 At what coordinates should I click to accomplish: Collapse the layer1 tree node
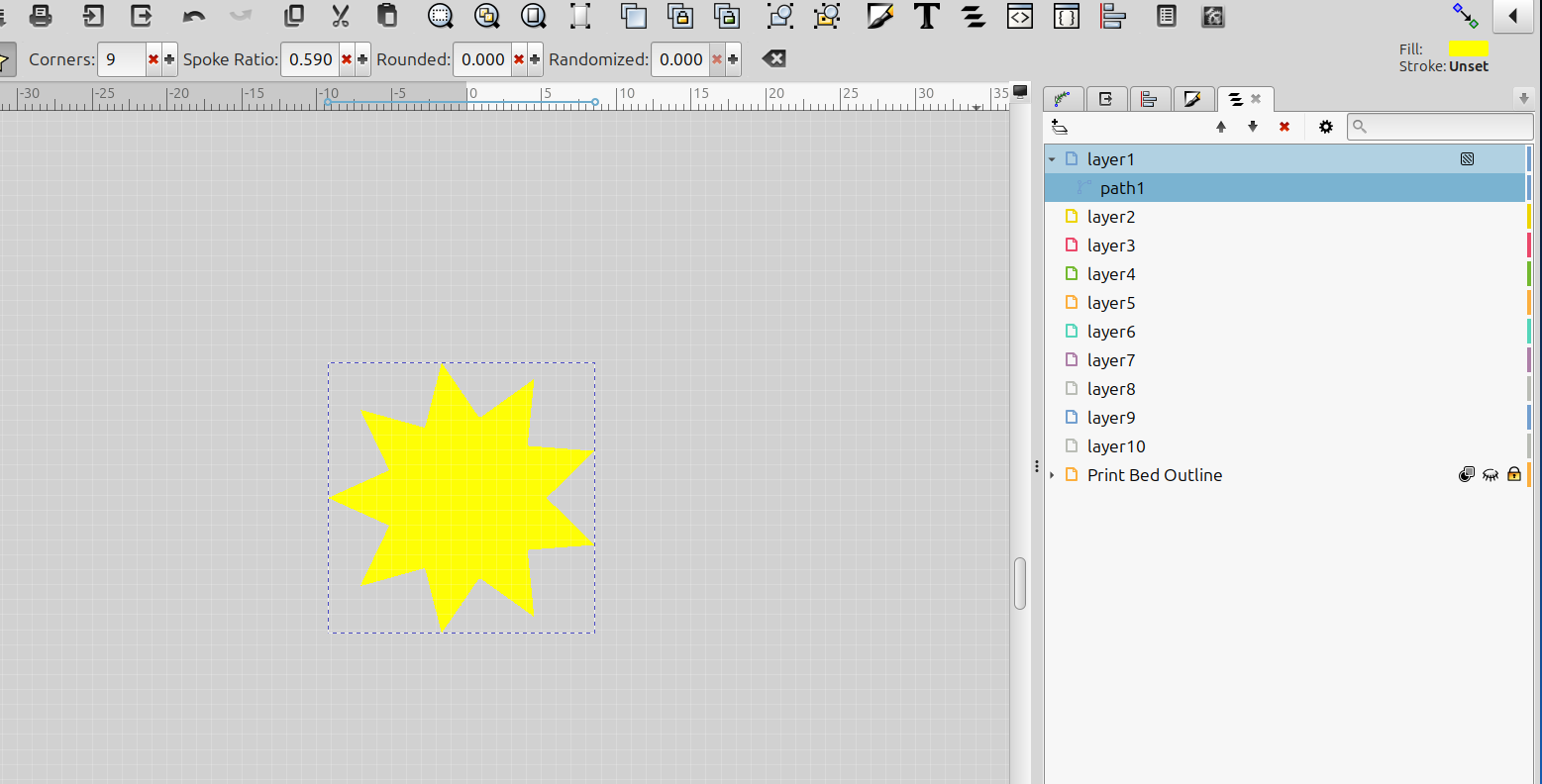coord(1052,159)
